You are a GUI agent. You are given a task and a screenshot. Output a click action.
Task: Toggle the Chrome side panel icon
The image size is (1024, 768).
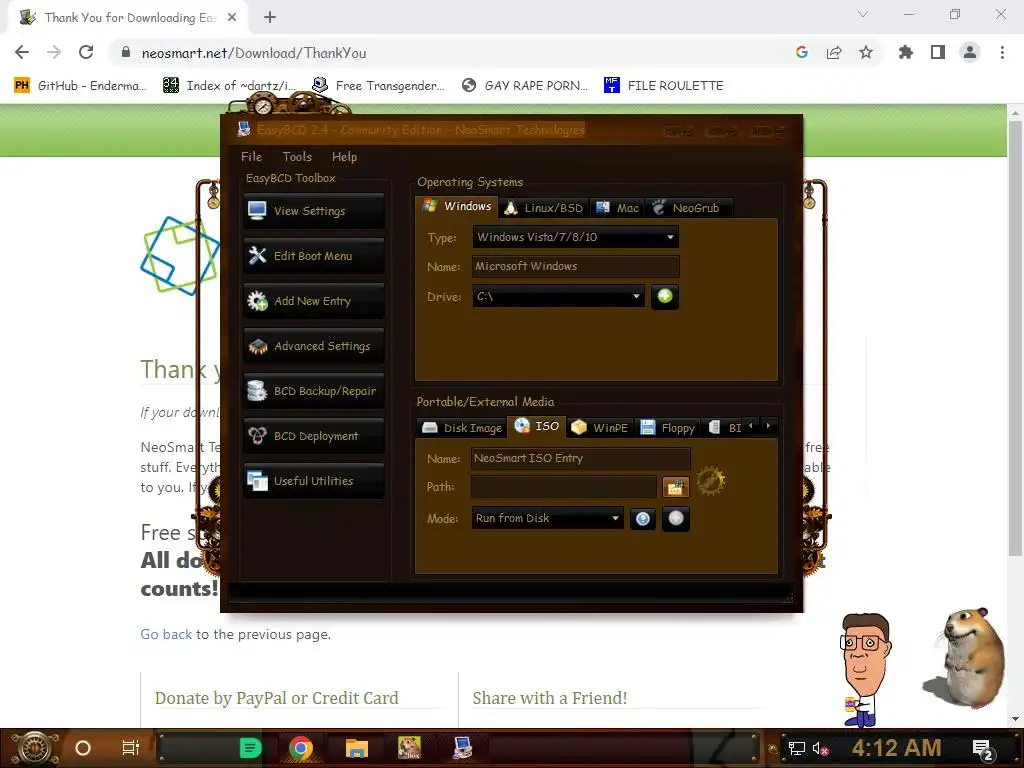(938, 52)
